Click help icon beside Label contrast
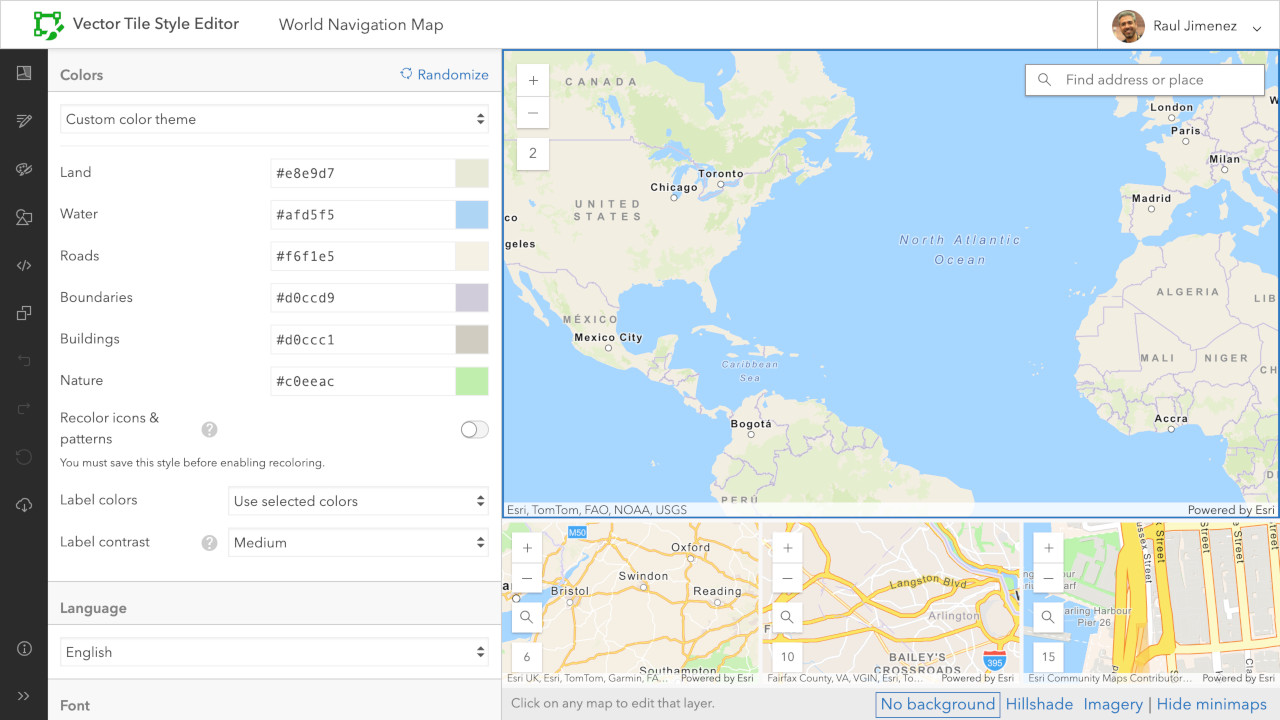The image size is (1280, 720). click(x=209, y=543)
